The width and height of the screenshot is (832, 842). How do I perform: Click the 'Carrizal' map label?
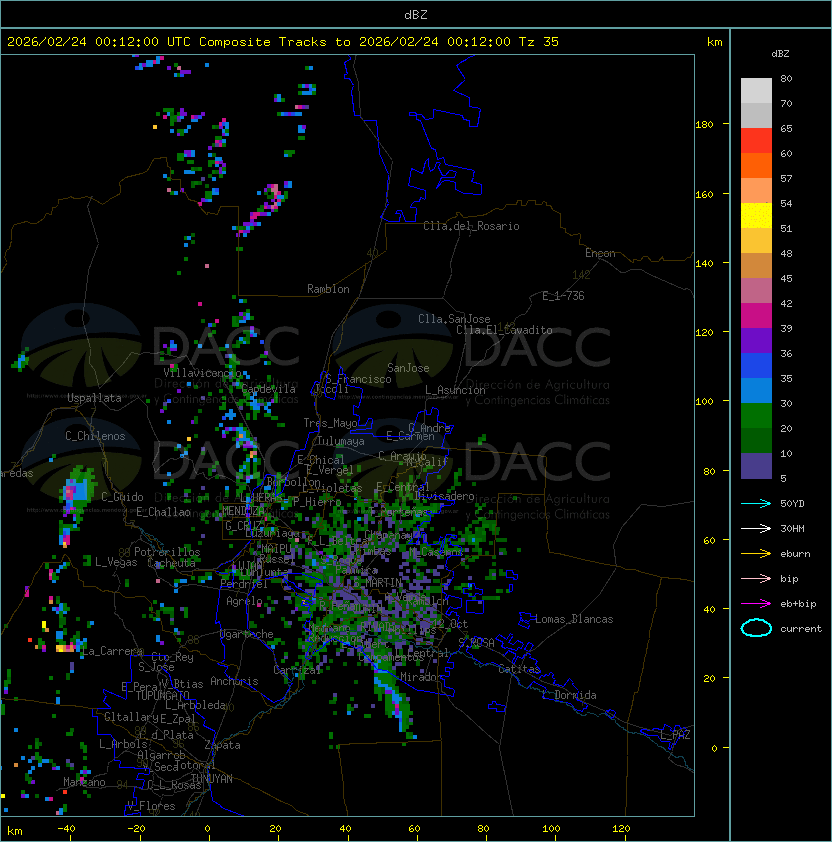coord(297,670)
